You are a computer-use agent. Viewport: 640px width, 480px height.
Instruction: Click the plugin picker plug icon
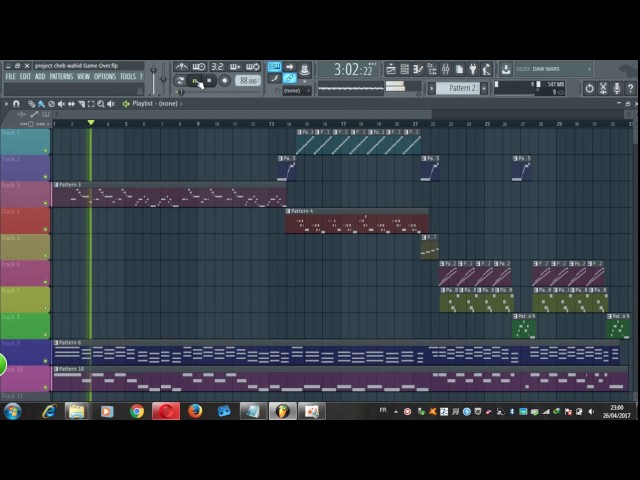coord(473,69)
